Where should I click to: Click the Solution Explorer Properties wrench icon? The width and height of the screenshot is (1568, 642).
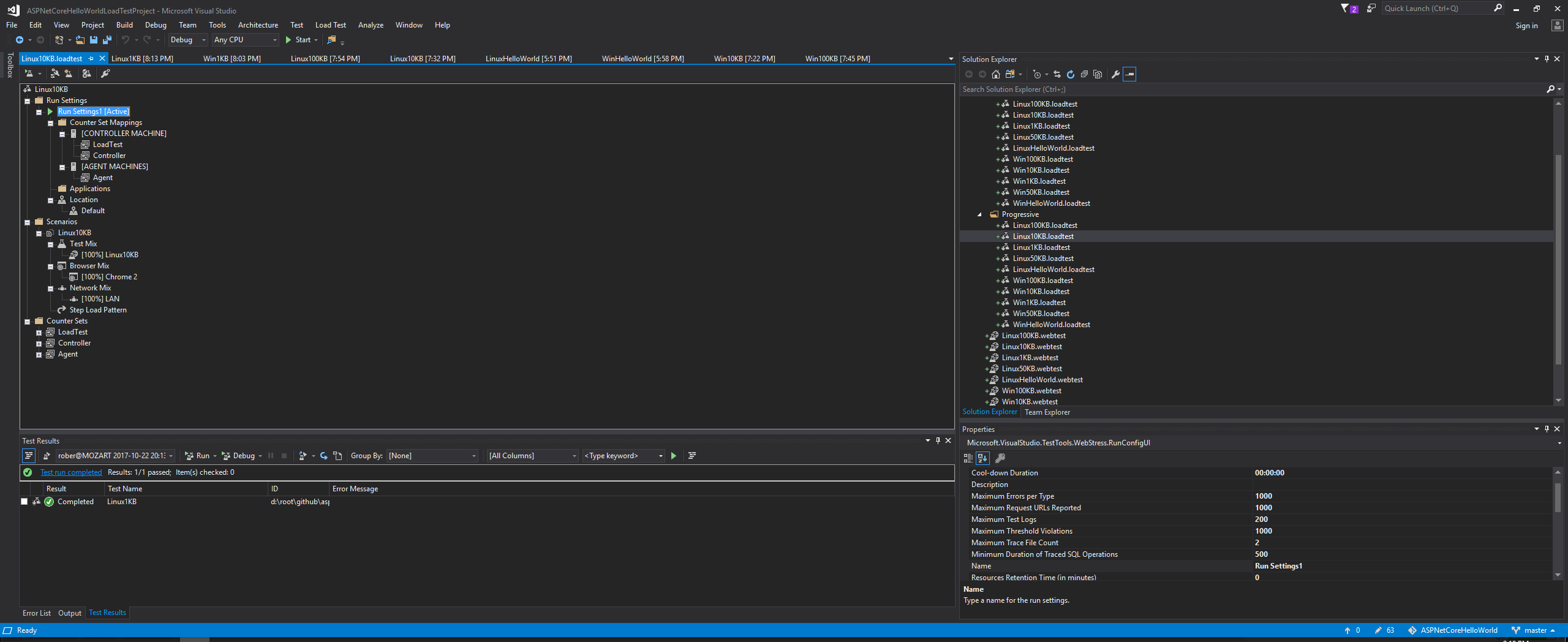click(x=1116, y=74)
